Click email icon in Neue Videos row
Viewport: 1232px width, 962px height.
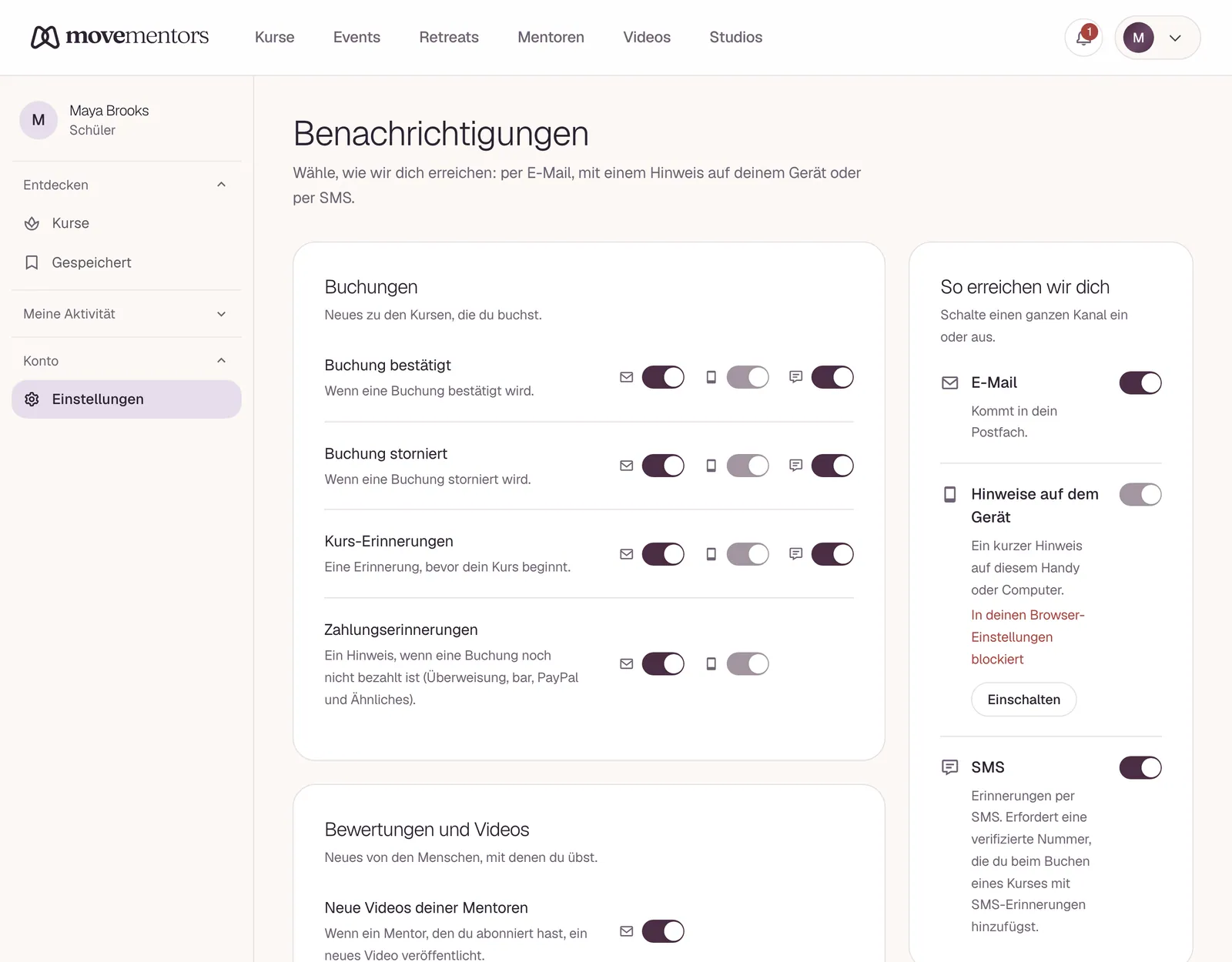point(627,931)
